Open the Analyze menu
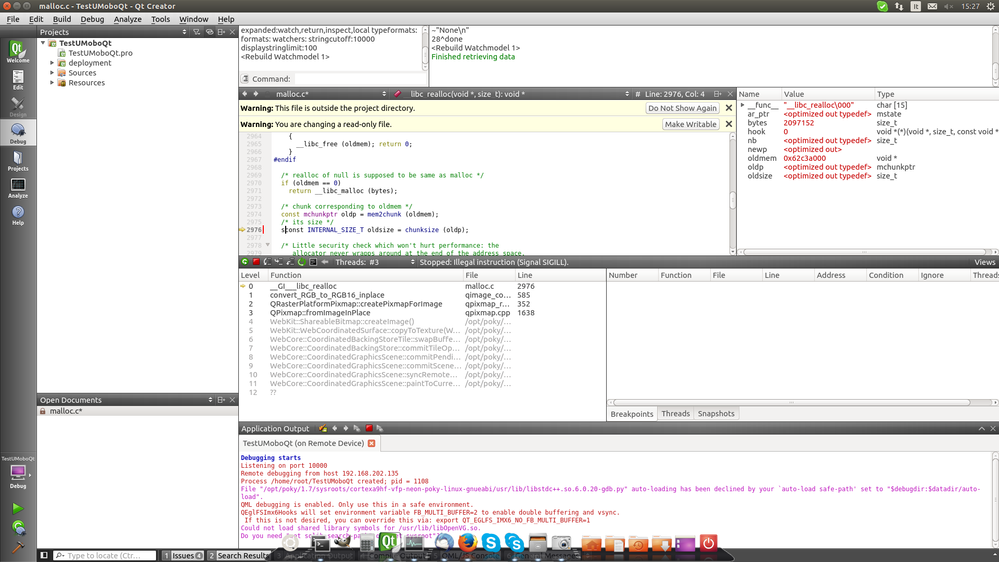Image resolution: width=999 pixels, height=562 pixels. [x=127, y=19]
